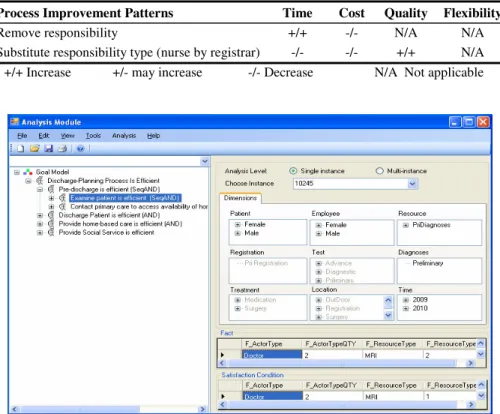
Task: Open the Edit menu
Action: [x=44, y=136]
